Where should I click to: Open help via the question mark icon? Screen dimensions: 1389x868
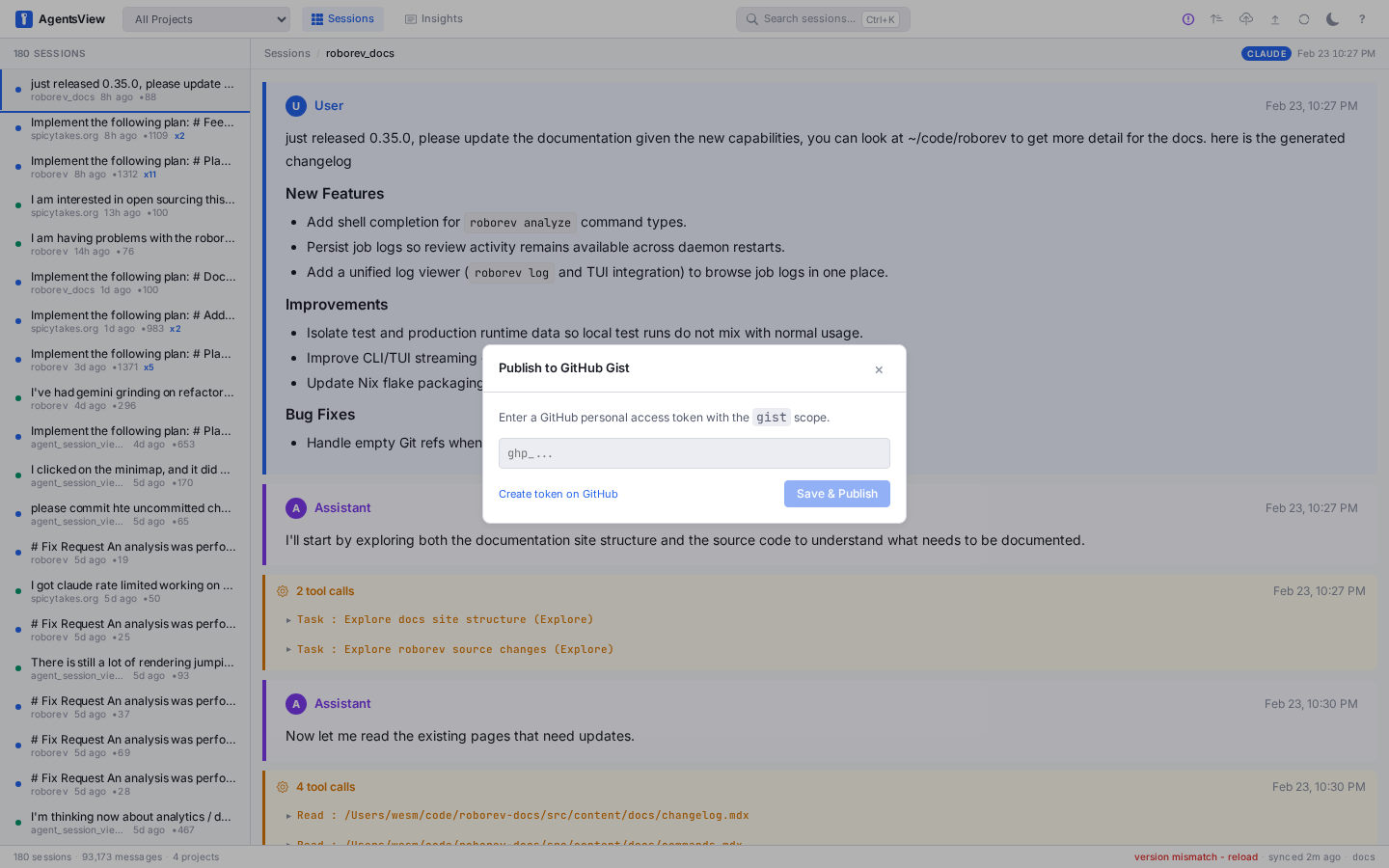(x=1361, y=18)
